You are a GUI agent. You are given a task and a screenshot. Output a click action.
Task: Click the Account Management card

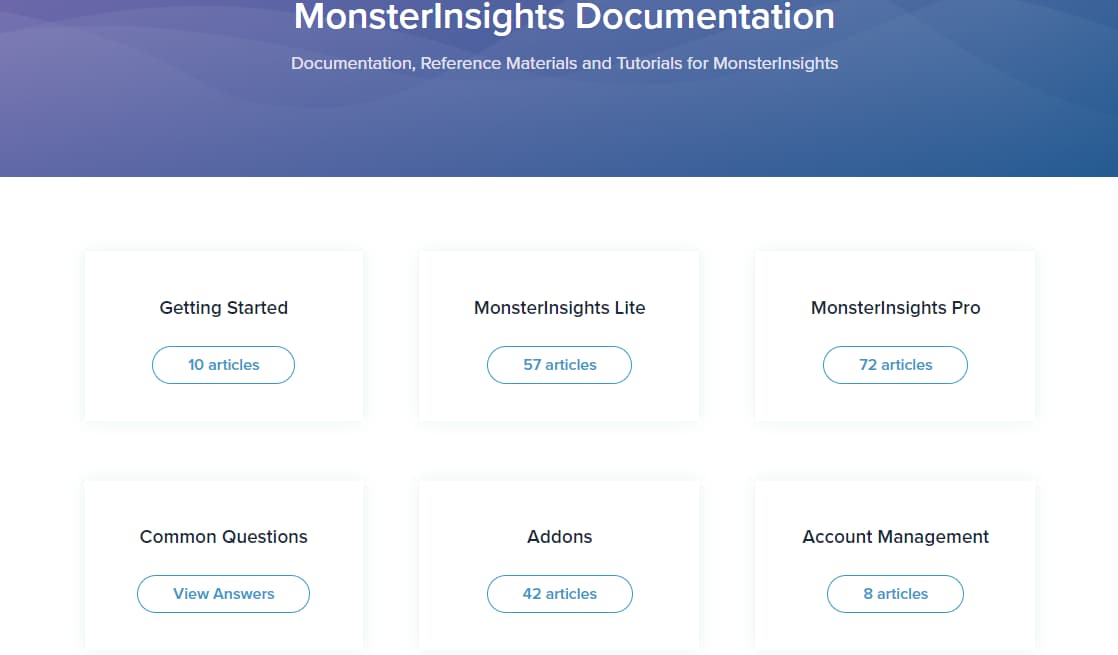[x=894, y=565]
